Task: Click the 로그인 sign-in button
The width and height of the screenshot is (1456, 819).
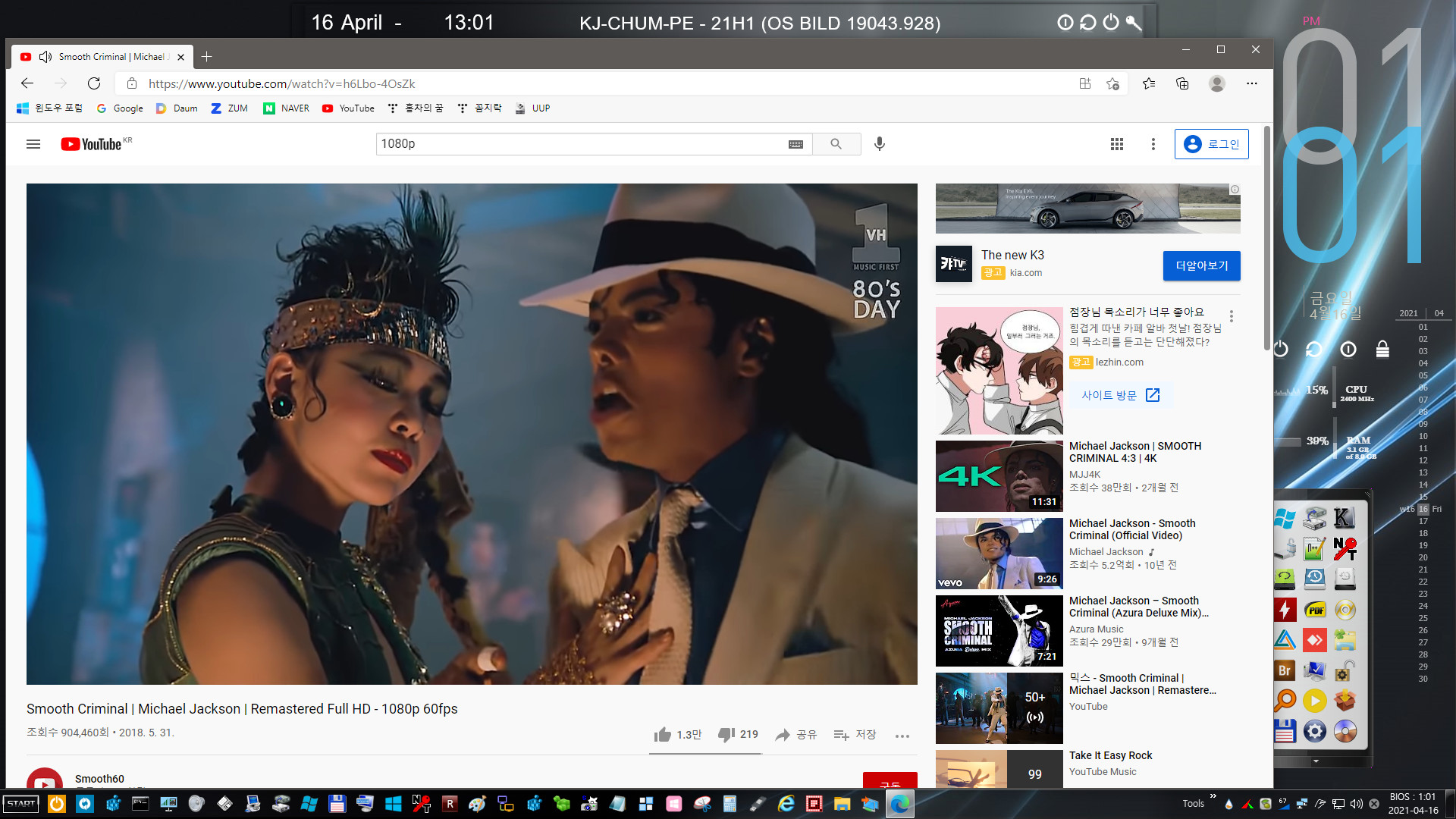Action: [x=1211, y=144]
